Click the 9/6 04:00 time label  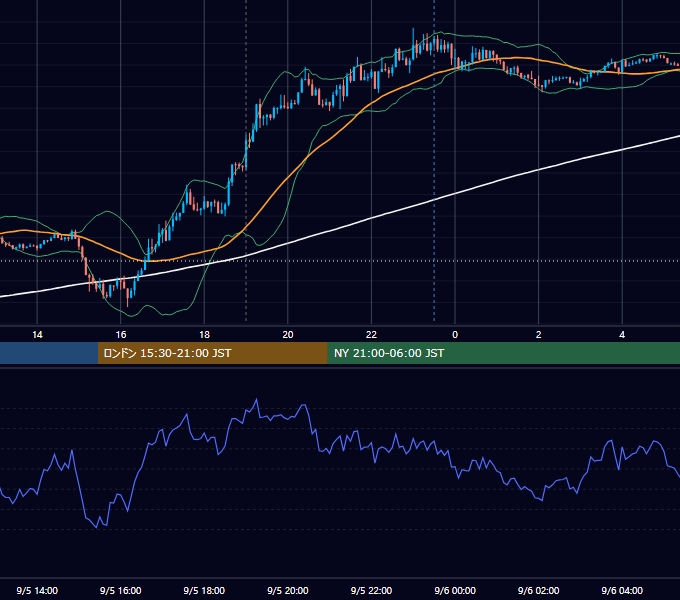(x=622, y=590)
